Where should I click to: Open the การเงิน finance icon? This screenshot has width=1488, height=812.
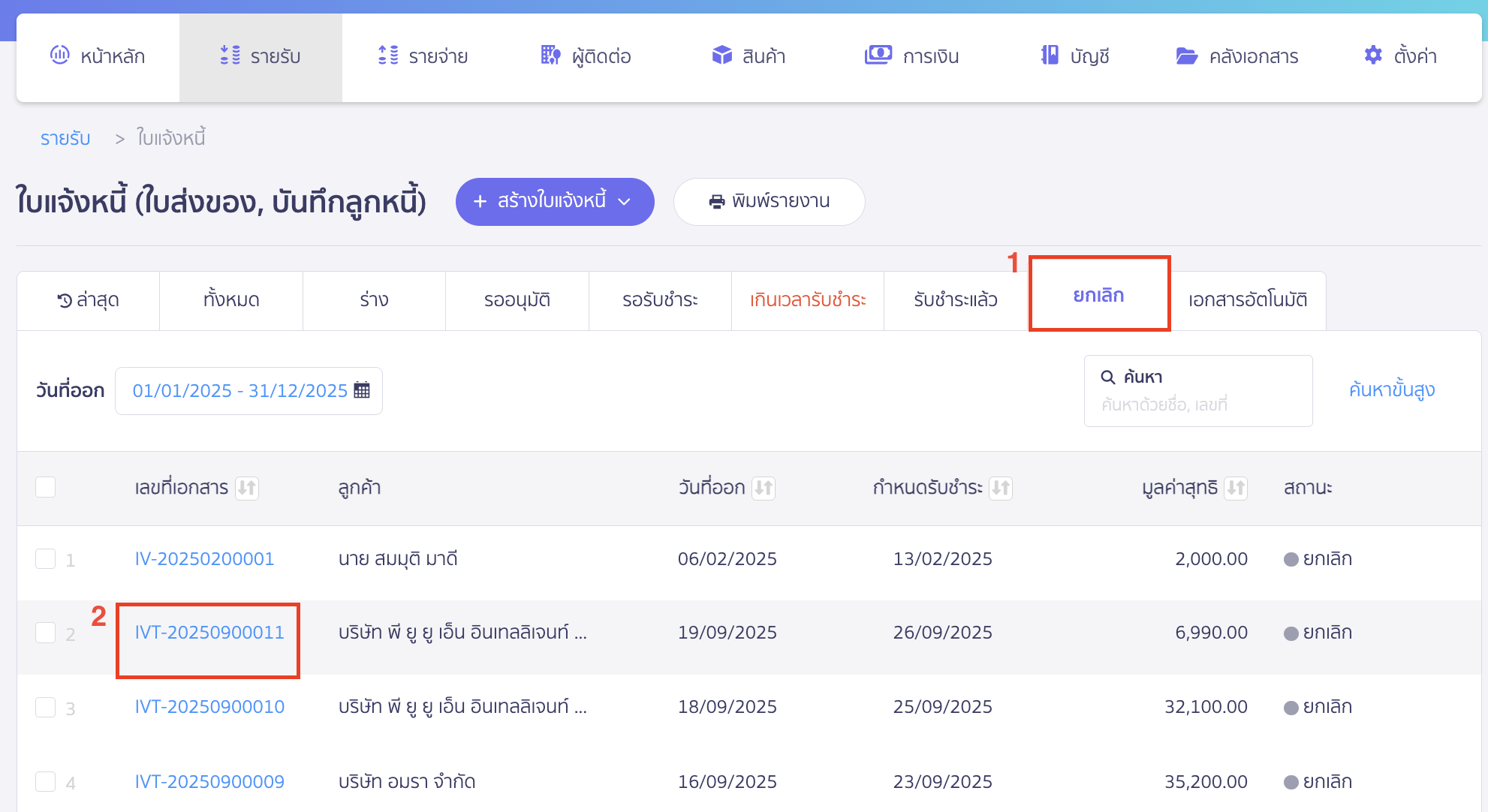click(x=878, y=55)
